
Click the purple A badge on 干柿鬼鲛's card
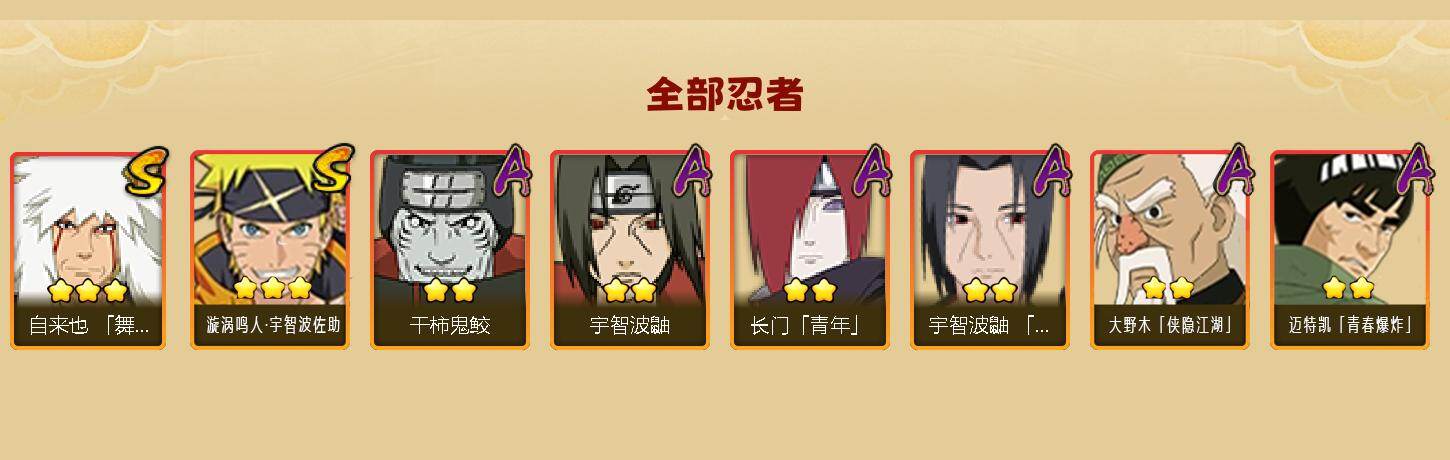513,169
